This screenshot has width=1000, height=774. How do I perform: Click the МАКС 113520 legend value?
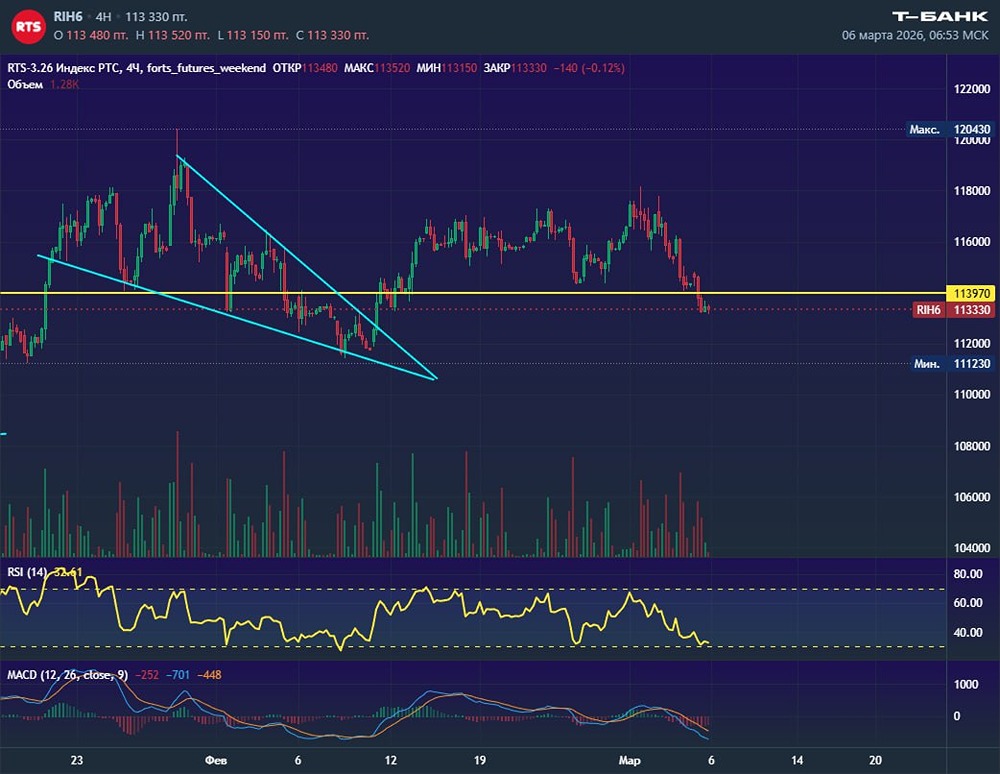(x=377, y=68)
